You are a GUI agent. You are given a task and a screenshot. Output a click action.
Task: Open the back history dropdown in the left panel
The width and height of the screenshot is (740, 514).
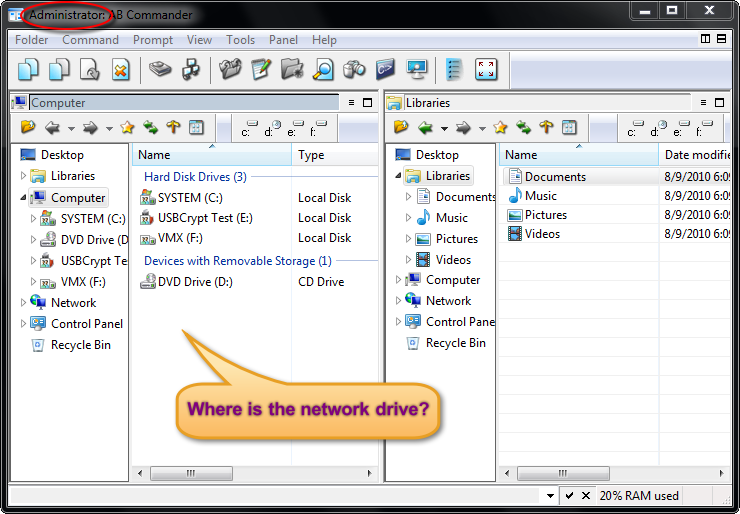tap(71, 128)
